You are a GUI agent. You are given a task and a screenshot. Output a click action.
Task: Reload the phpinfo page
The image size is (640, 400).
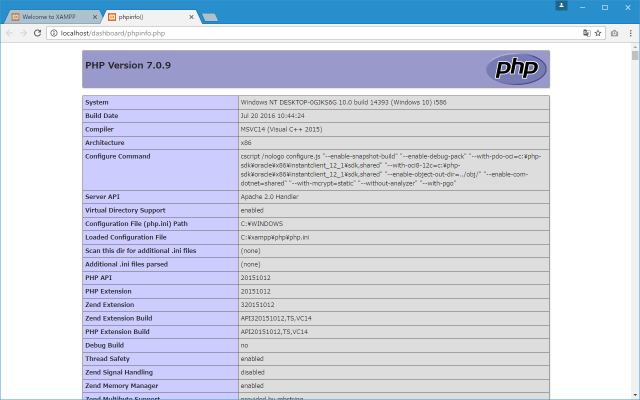click(37, 33)
